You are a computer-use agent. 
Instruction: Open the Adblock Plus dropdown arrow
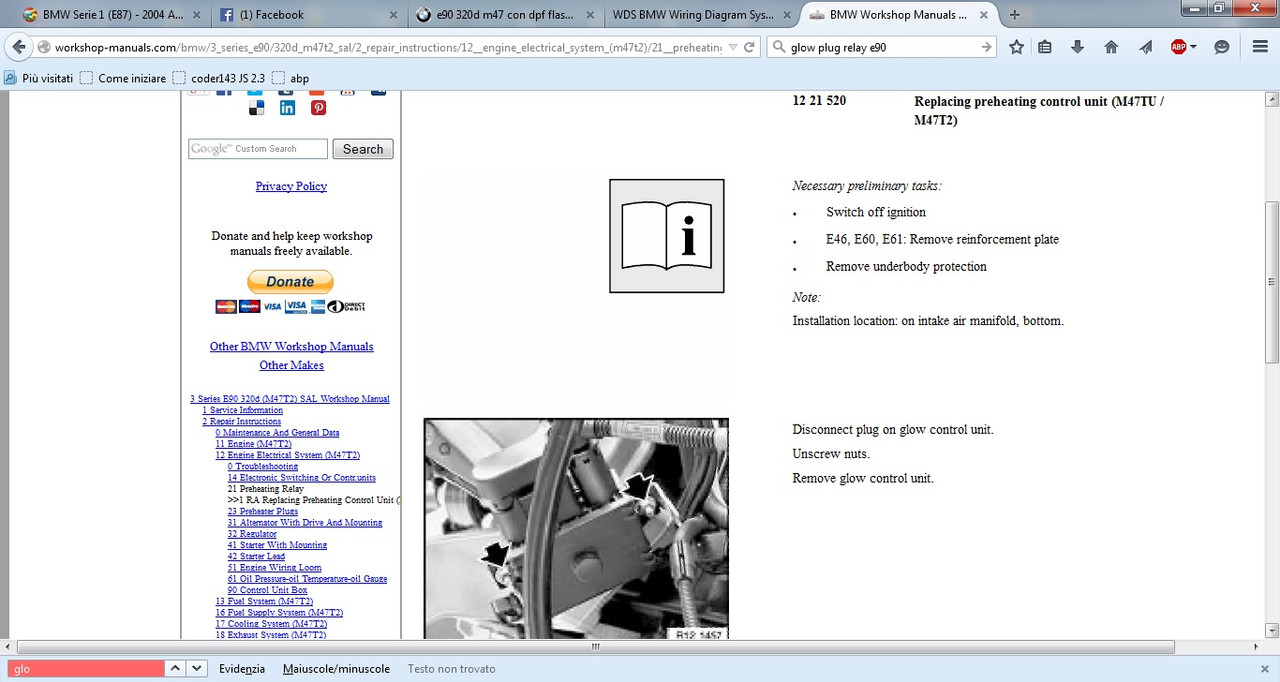point(1194,47)
